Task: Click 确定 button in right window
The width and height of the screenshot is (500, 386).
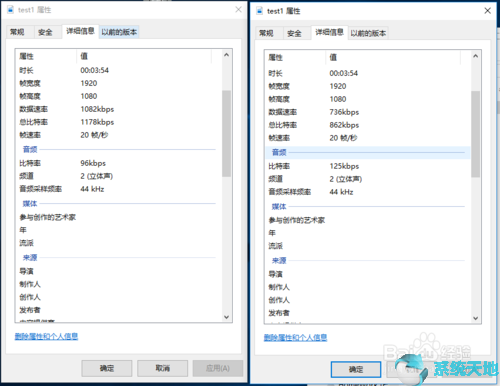Action: (x=356, y=369)
